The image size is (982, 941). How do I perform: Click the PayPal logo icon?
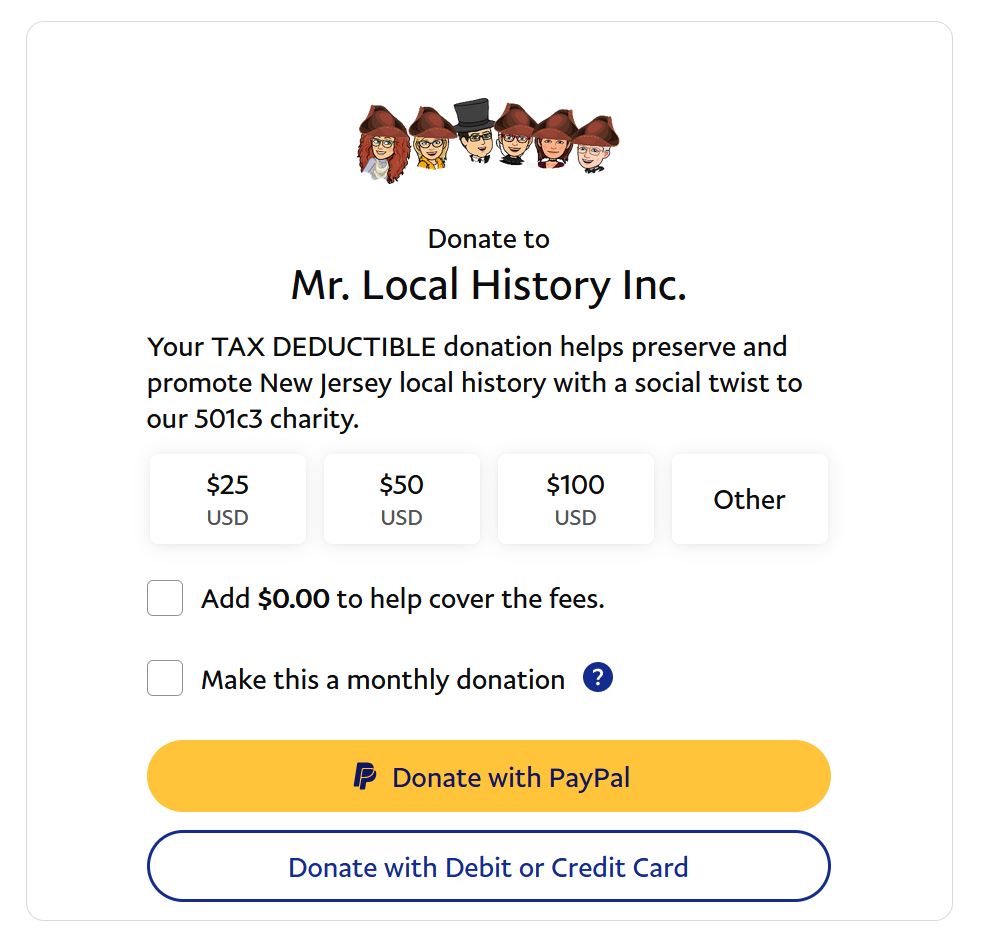click(365, 777)
